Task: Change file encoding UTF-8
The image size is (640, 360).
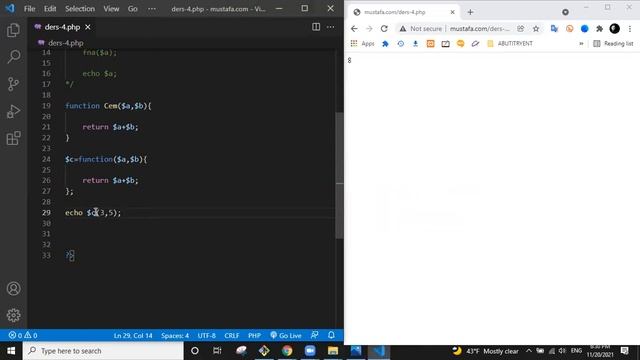Action: coord(207,336)
